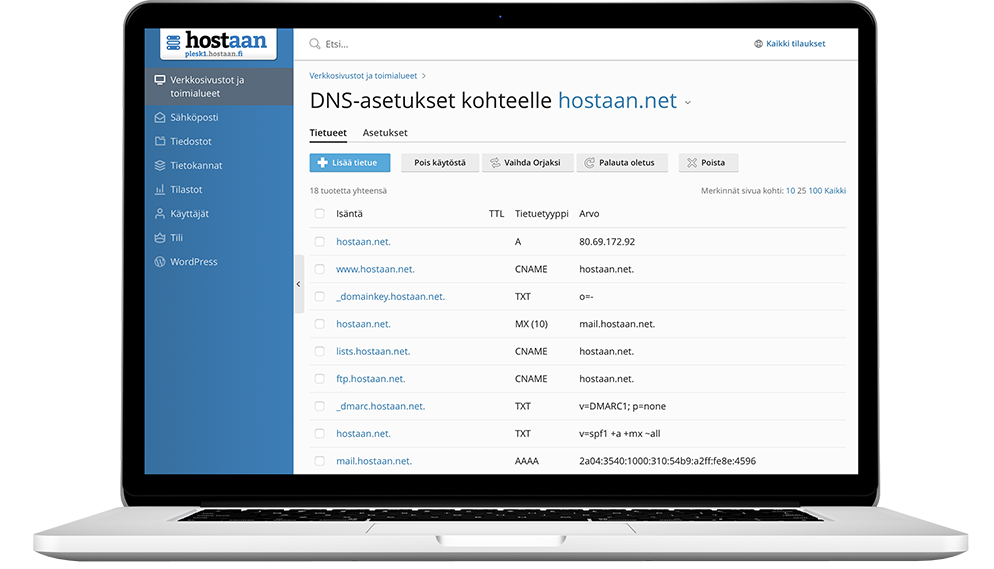Screen dimensions: 994x569
Task: Click the search magnifier icon
Action: point(314,44)
